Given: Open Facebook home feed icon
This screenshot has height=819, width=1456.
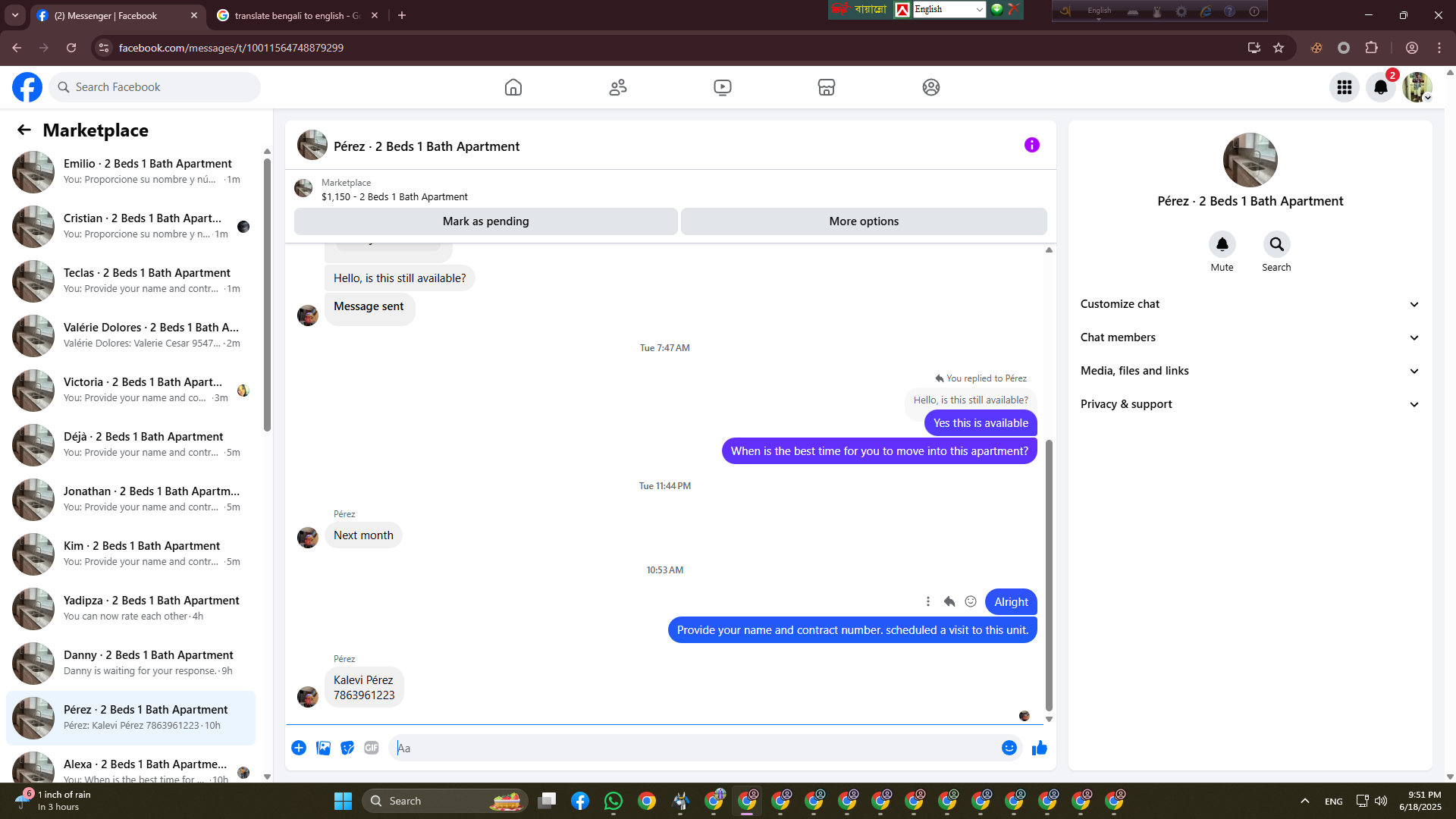Looking at the screenshot, I should pyautogui.click(x=513, y=87).
